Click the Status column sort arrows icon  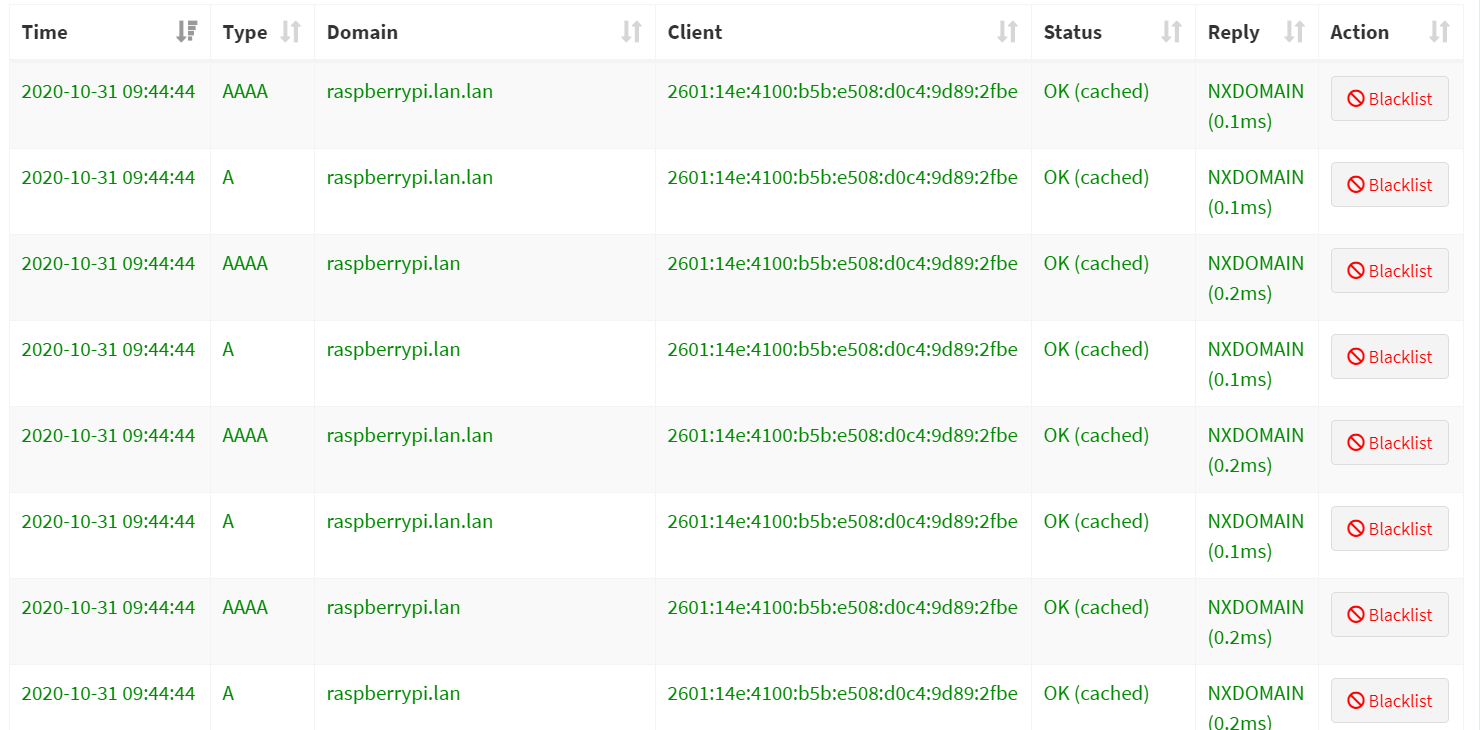point(1171,32)
